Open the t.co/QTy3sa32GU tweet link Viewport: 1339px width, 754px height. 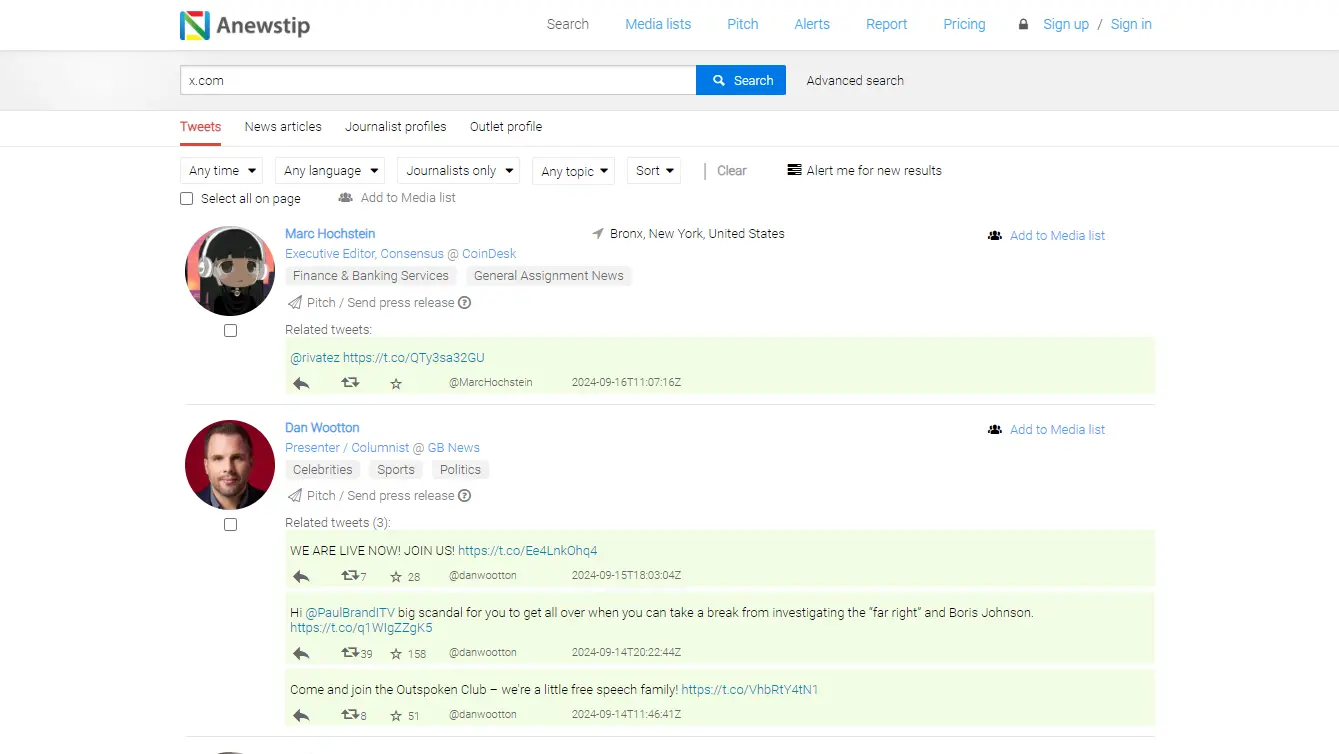[x=414, y=357]
